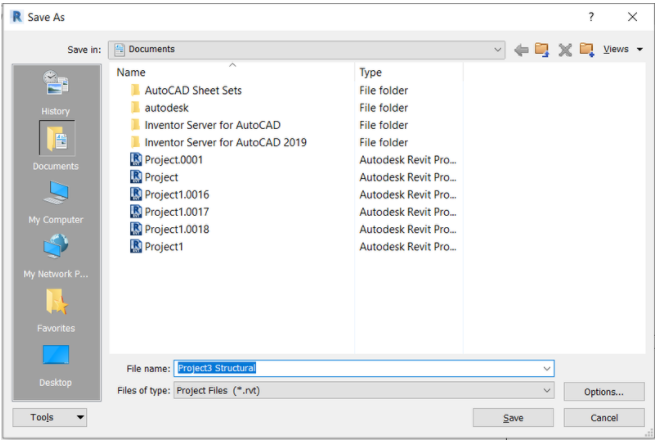Select the Project1.0017 file name
The height and width of the screenshot is (446, 660).
click(x=177, y=212)
